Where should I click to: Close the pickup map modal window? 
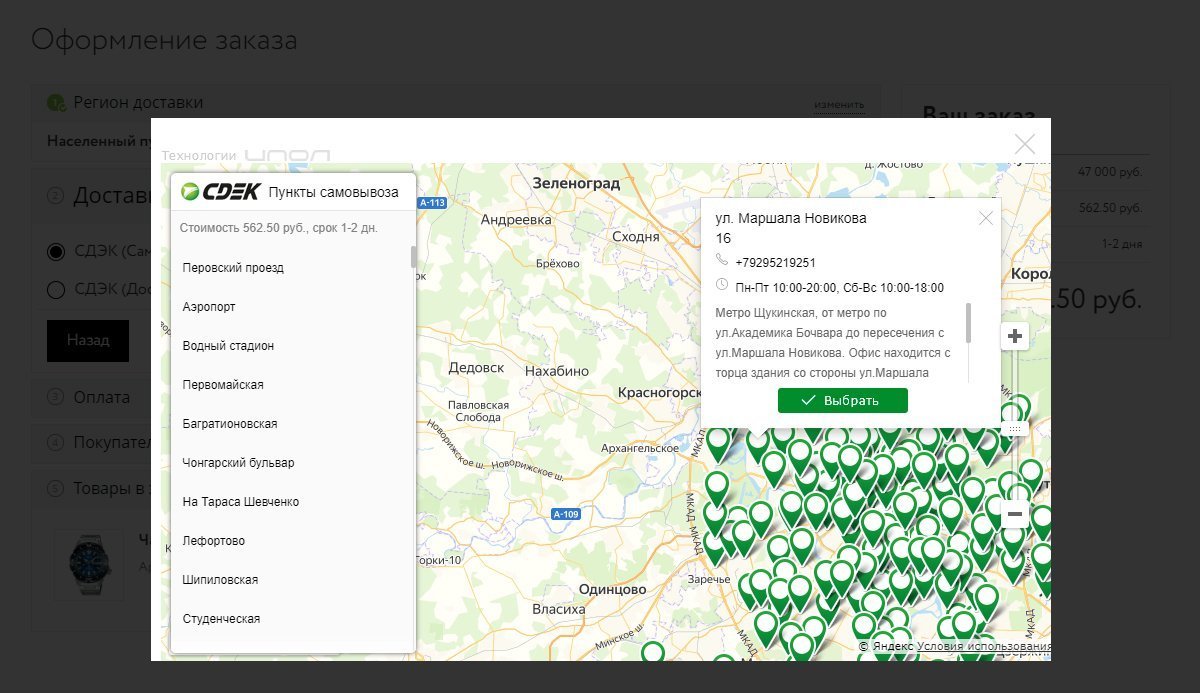tap(1025, 144)
